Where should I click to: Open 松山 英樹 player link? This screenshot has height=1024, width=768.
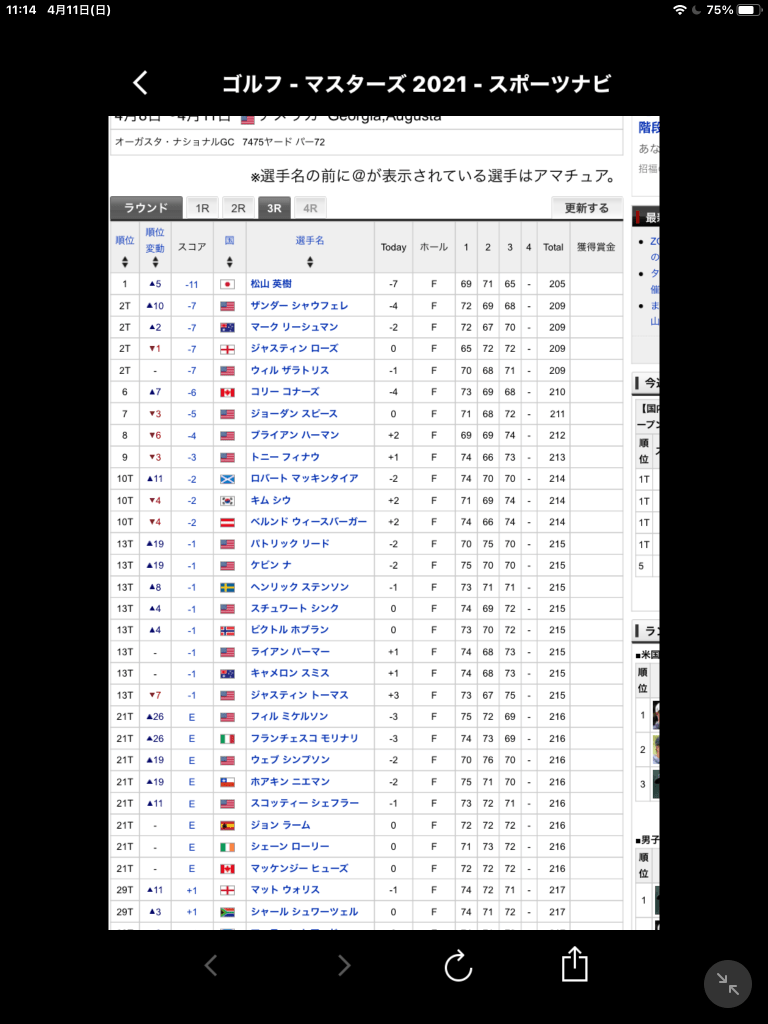click(x=271, y=284)
